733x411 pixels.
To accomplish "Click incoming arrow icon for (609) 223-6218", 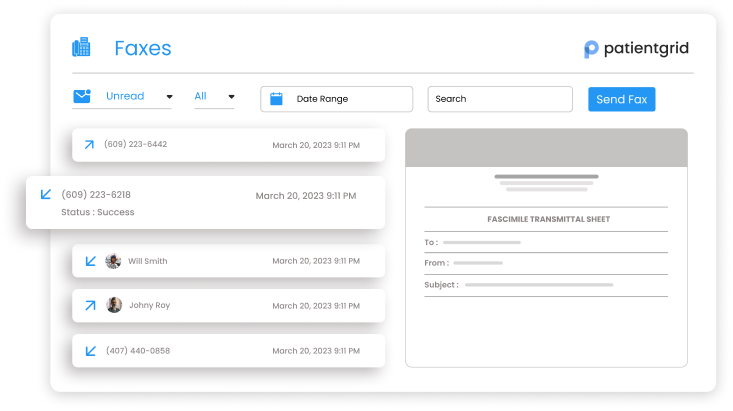I will pos(46,194).
